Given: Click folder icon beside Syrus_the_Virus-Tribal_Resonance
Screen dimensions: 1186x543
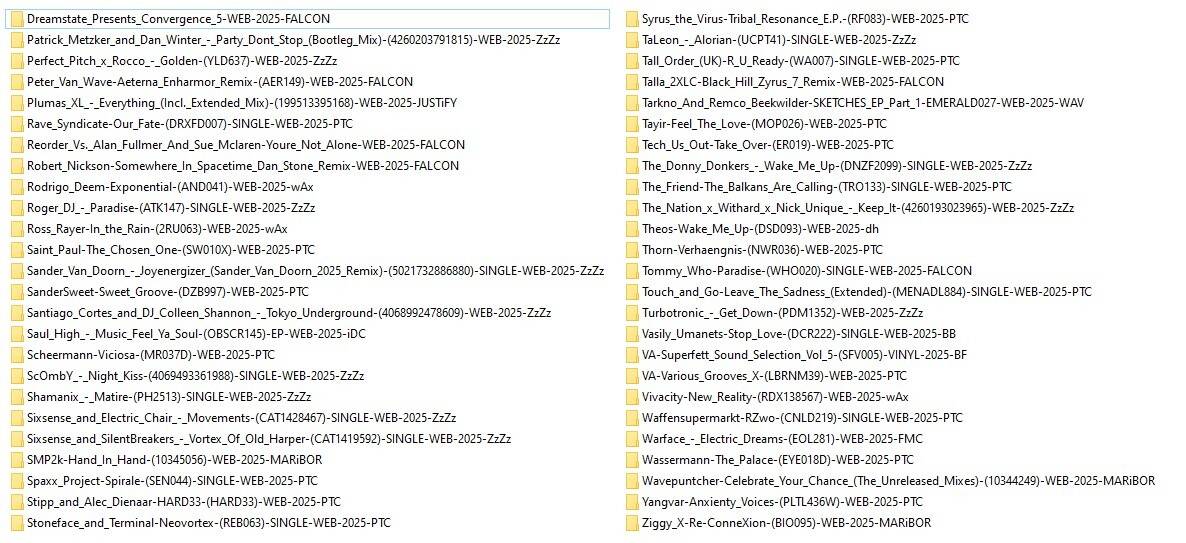Looking at the screenshot, I should coord(632,19).
